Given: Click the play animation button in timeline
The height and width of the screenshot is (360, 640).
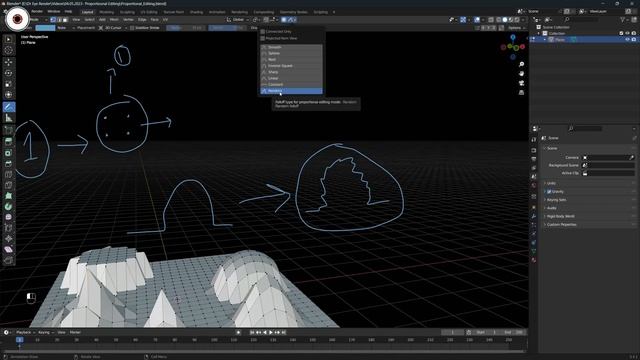Looking at the screenshot, I should 271,333.
